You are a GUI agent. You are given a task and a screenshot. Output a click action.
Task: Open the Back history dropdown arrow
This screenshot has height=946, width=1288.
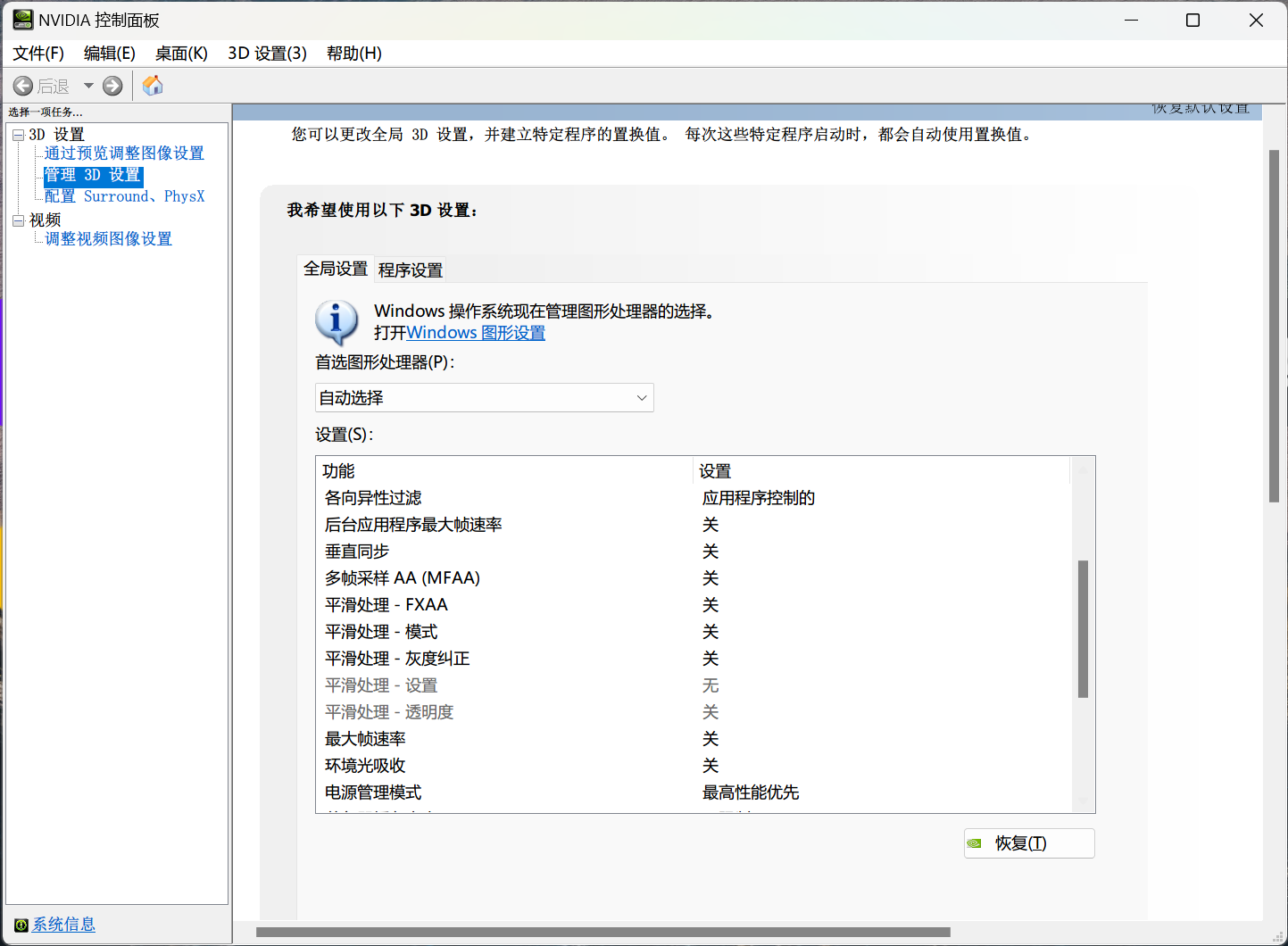click(x=88, y=86)
